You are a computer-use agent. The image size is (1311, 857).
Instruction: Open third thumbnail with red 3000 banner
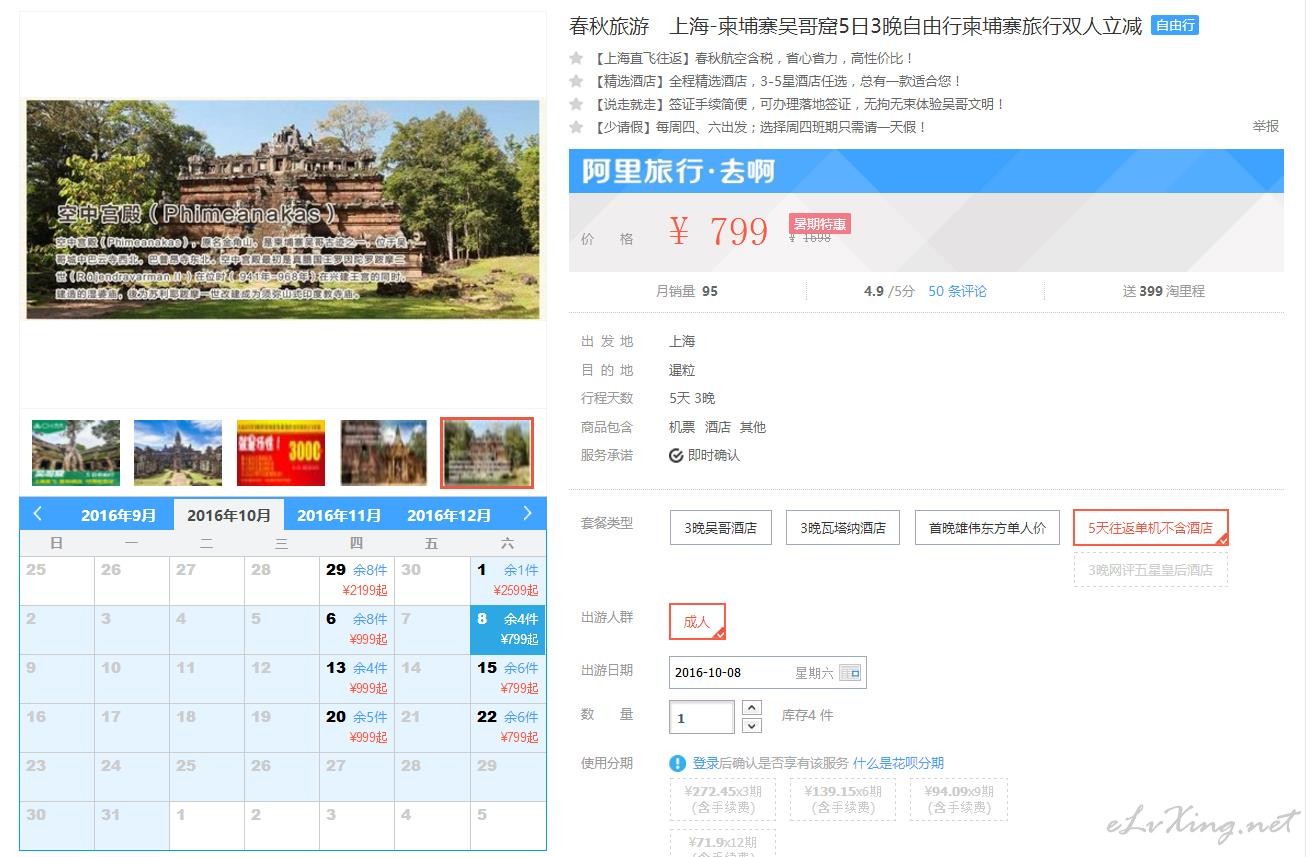coord(281,453)
